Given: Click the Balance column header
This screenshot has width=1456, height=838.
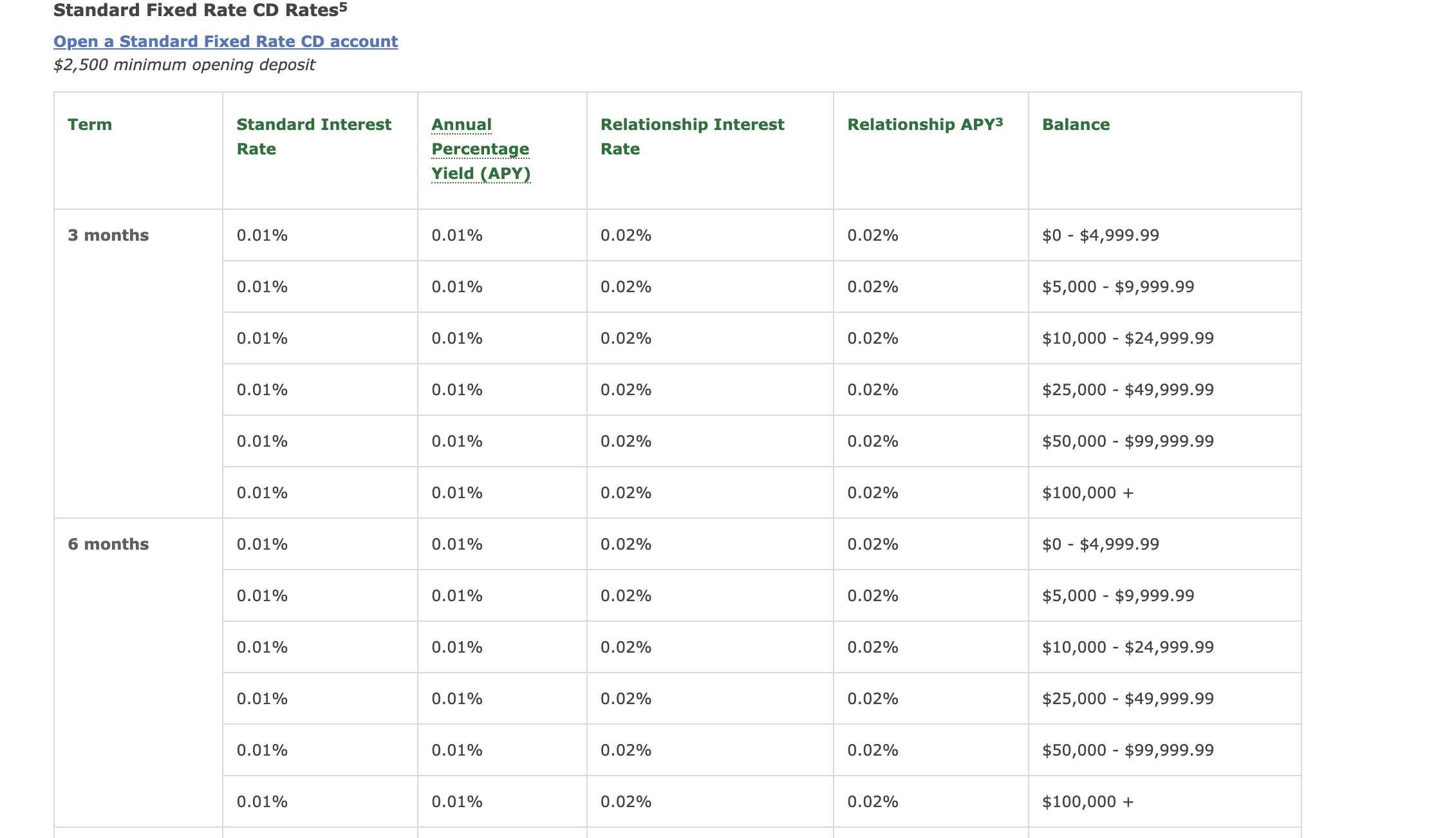Looking at the screenshot, I should pyautogui.click(x=1076, y=124).
